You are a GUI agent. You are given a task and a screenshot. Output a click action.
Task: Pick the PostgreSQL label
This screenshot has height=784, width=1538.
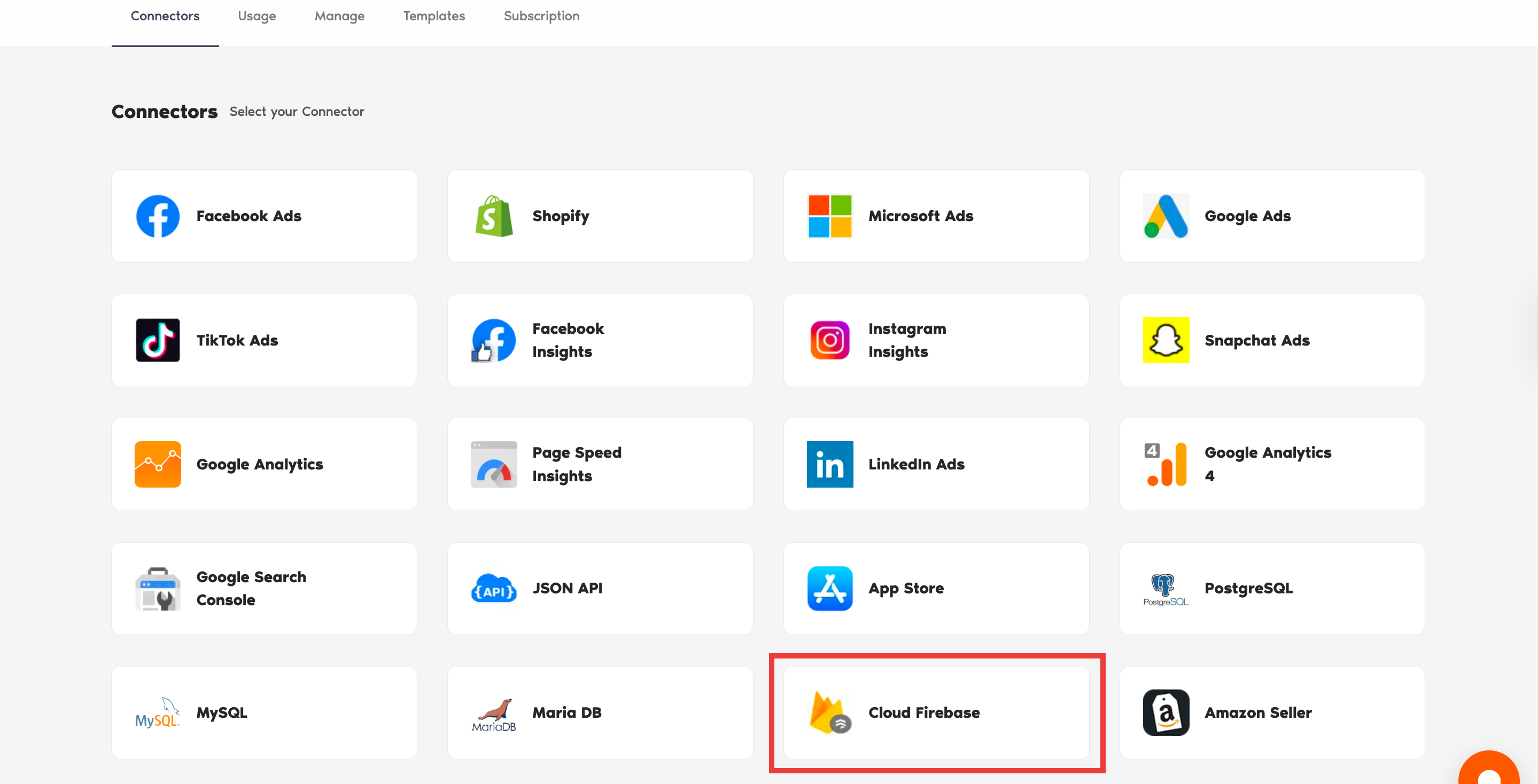(x=1248, y=589)
